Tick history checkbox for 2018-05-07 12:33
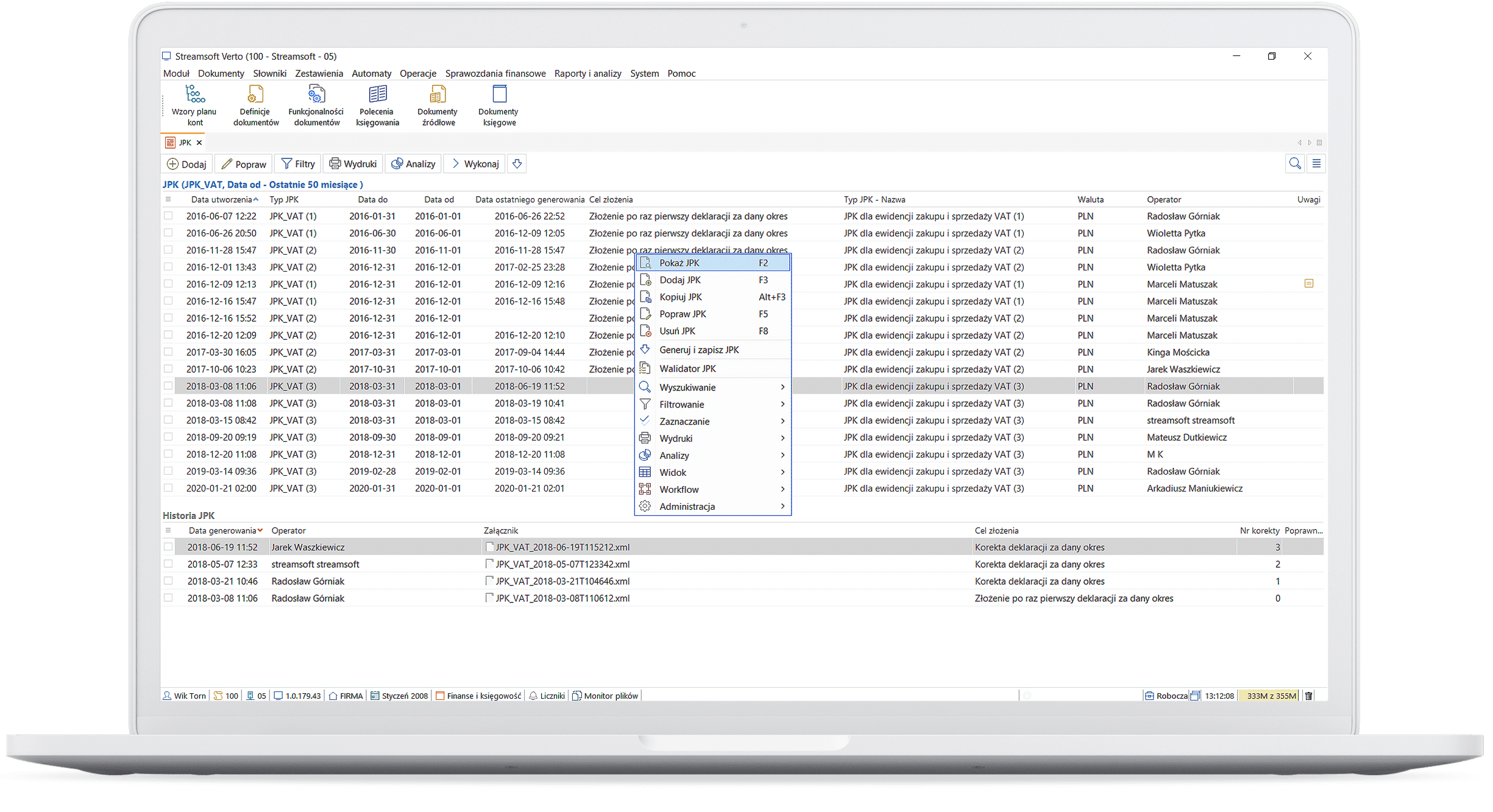This screenshot has height=812, width=1493. (168, 564)
